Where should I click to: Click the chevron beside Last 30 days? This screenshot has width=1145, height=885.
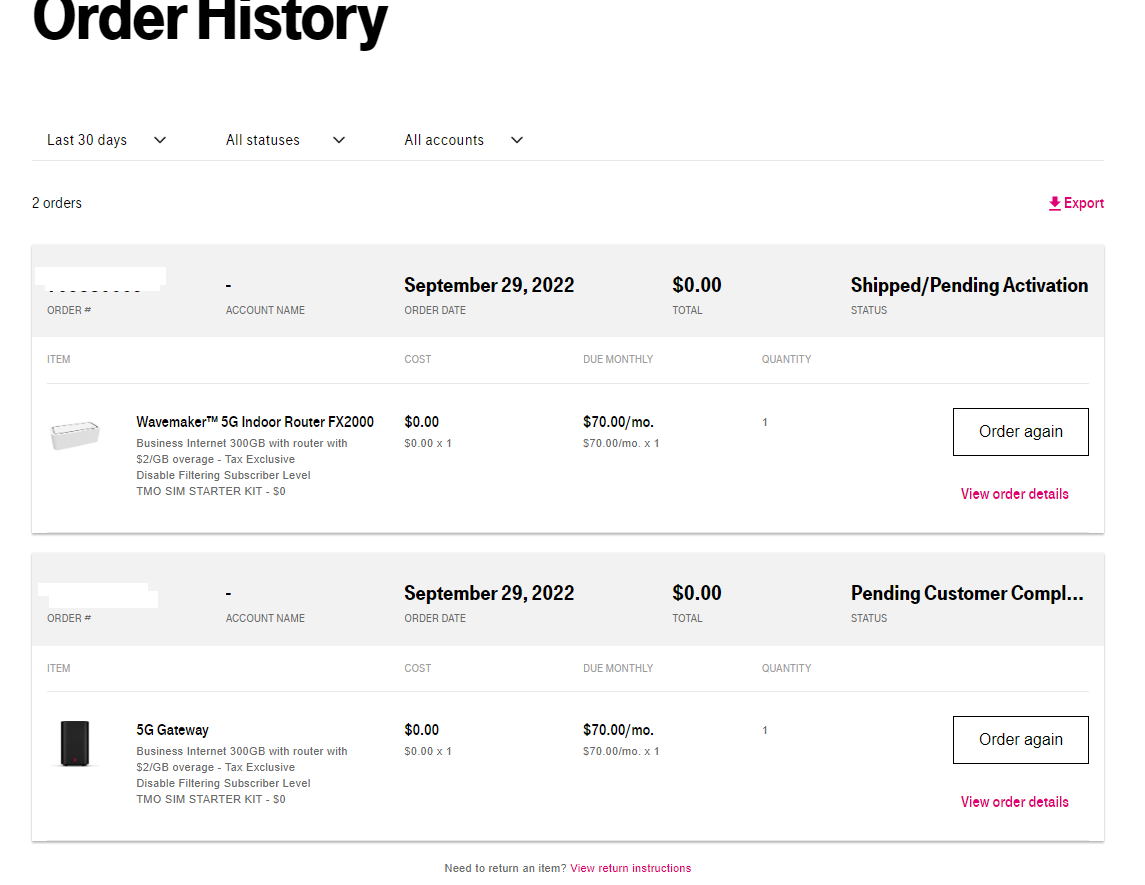[x=159, y=140]
